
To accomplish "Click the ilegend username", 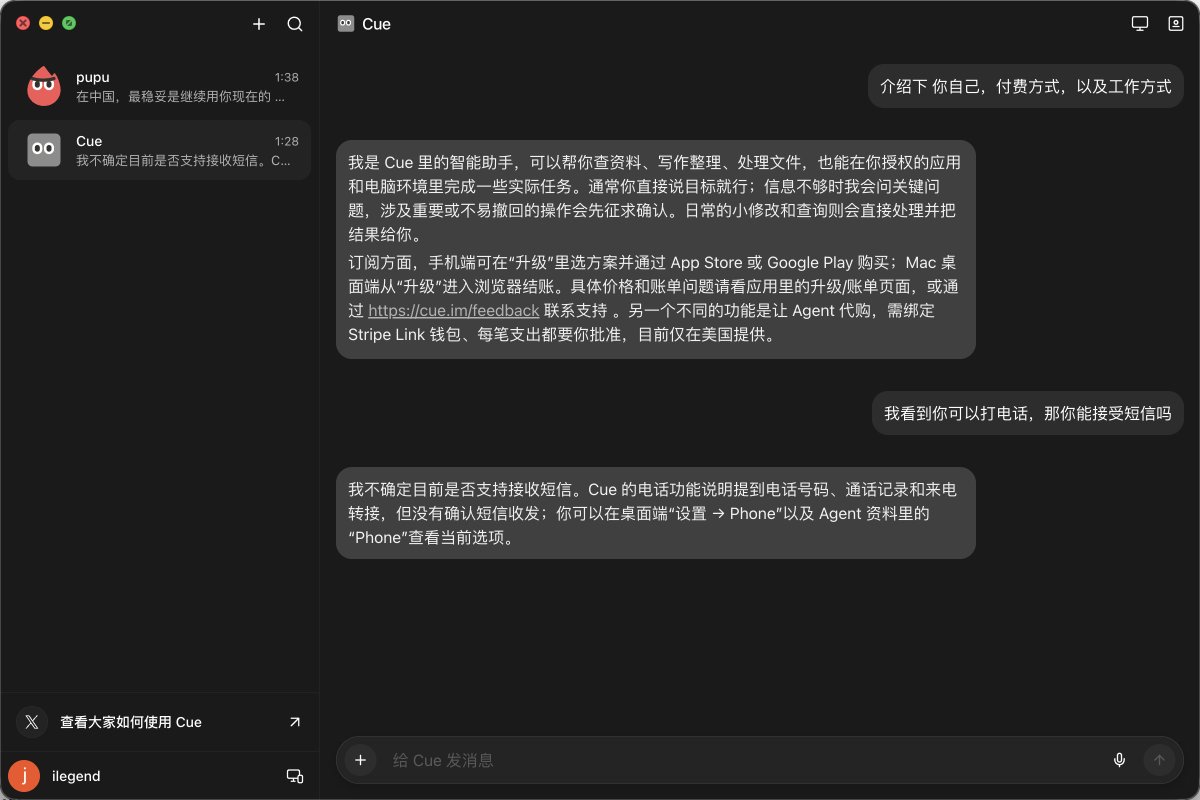I will pos(76,776).
